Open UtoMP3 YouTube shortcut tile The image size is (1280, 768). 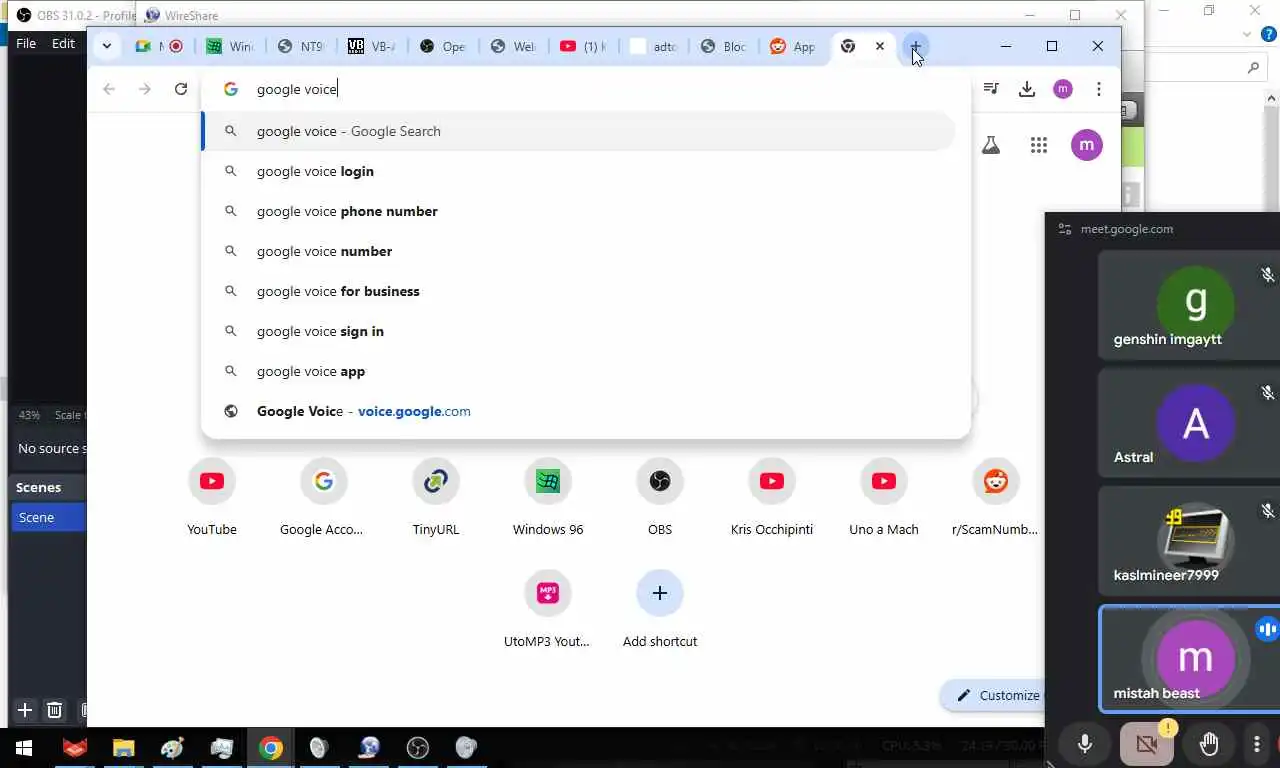[547, 609]
